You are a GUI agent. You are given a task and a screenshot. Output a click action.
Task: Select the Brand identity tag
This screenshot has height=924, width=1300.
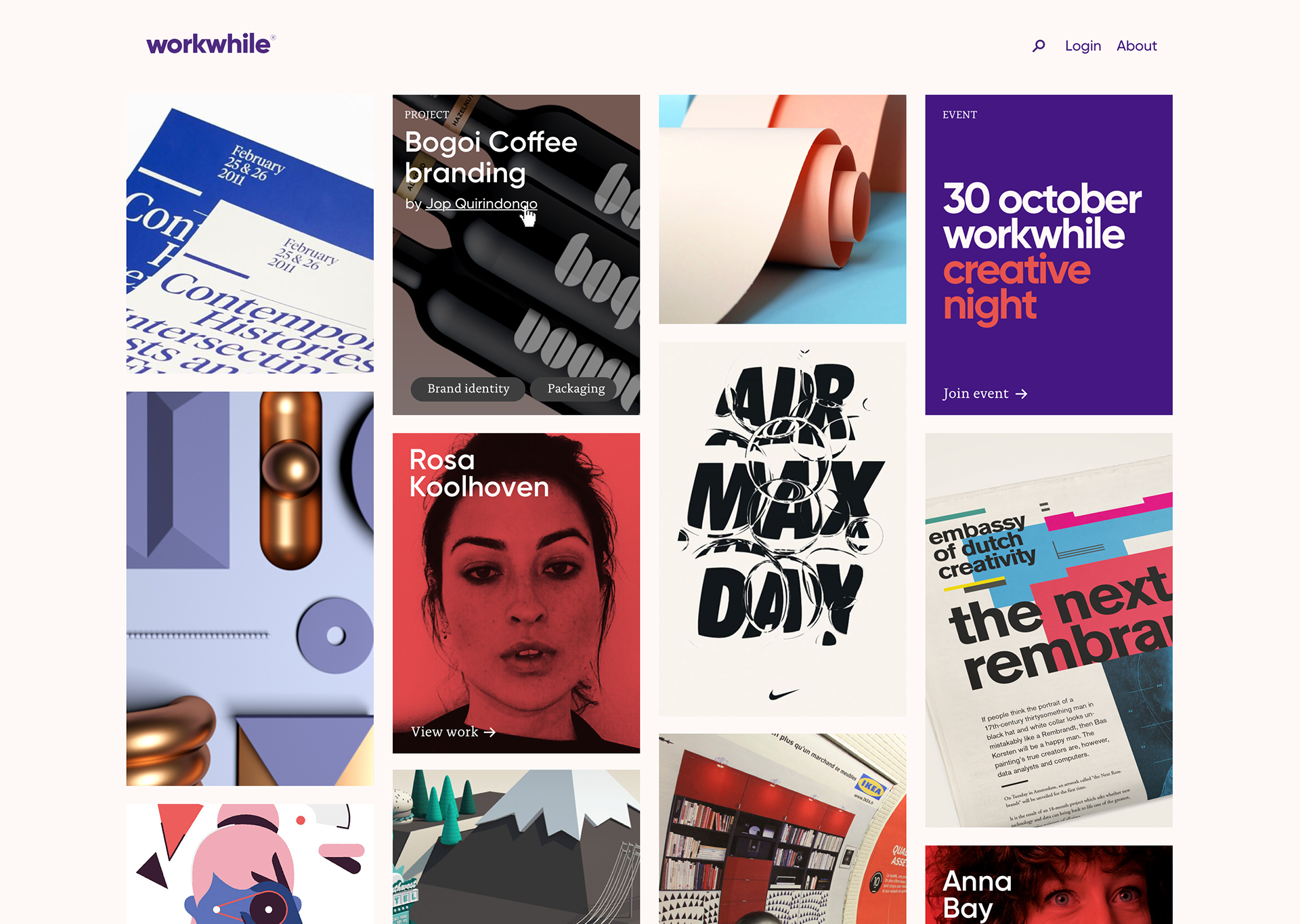click(468, 389)
